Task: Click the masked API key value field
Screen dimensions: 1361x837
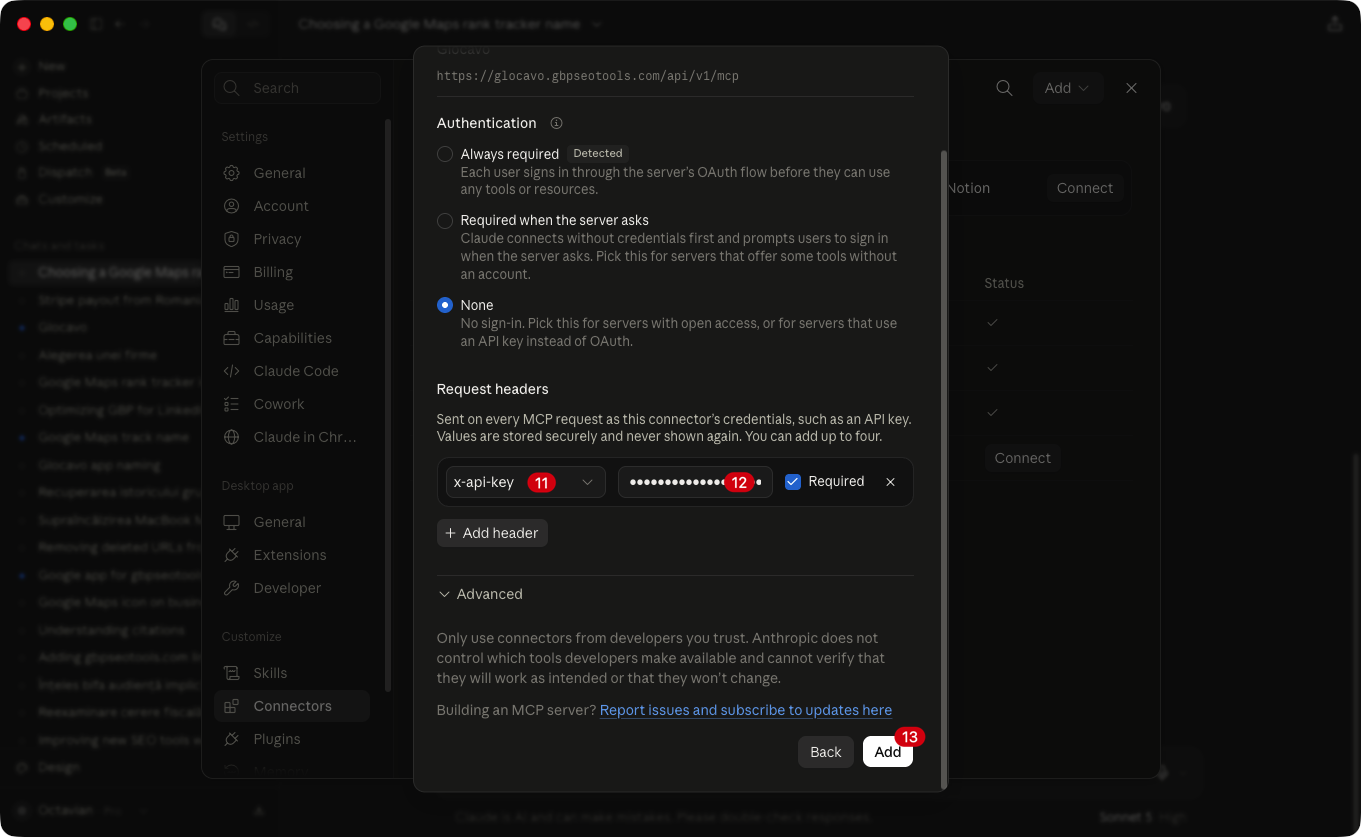Action: pos(695,482)
